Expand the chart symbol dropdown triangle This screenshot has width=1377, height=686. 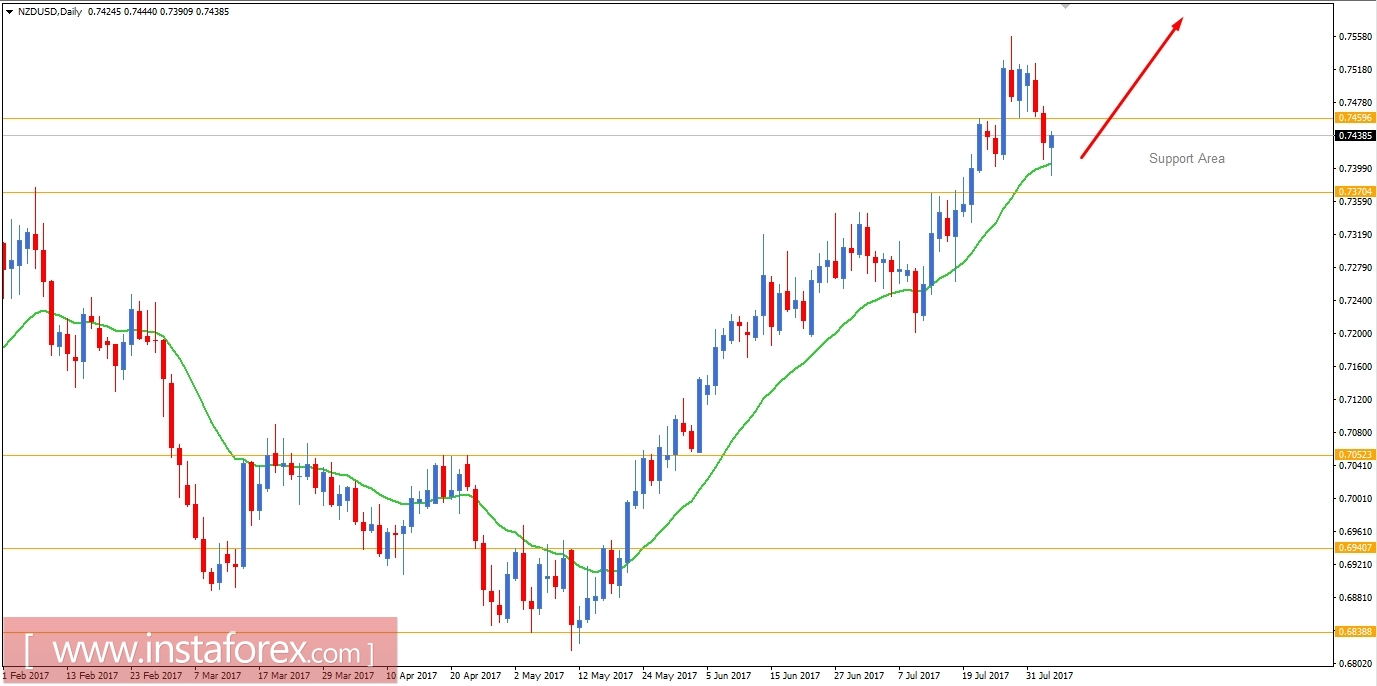[10, 11]
